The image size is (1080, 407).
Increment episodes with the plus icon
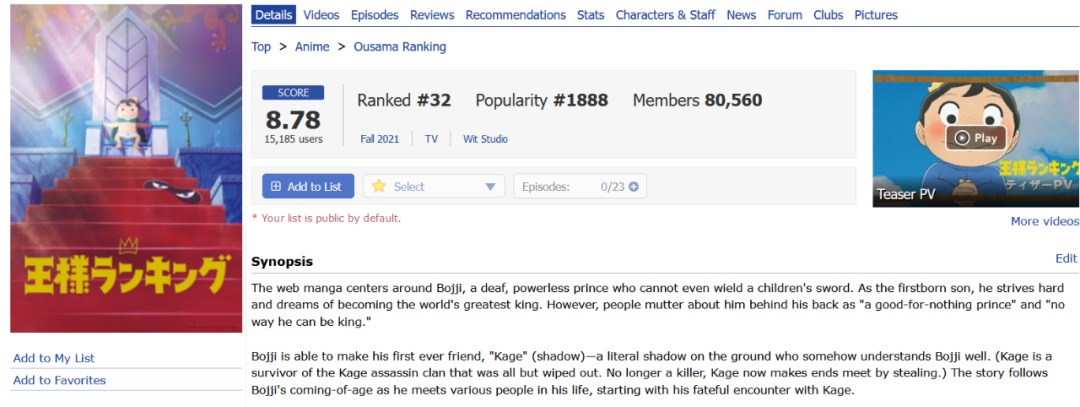pos(634,186)
